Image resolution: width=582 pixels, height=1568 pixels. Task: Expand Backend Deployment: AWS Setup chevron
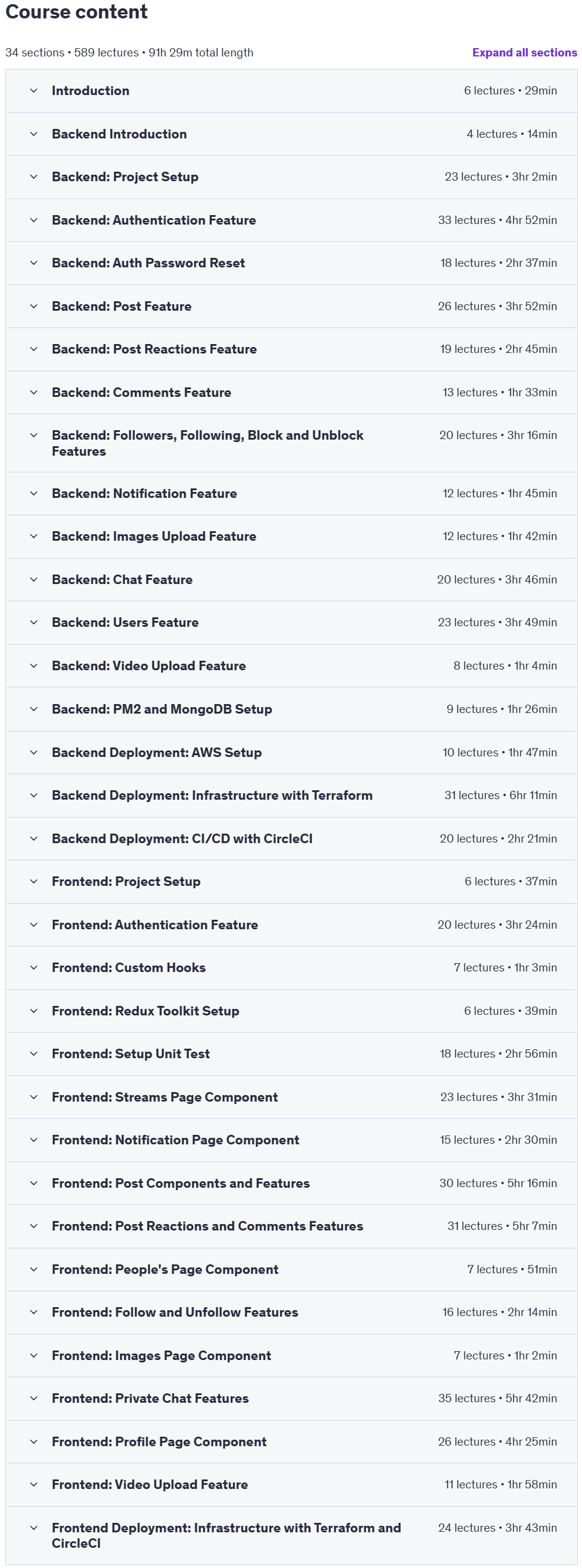34,752
